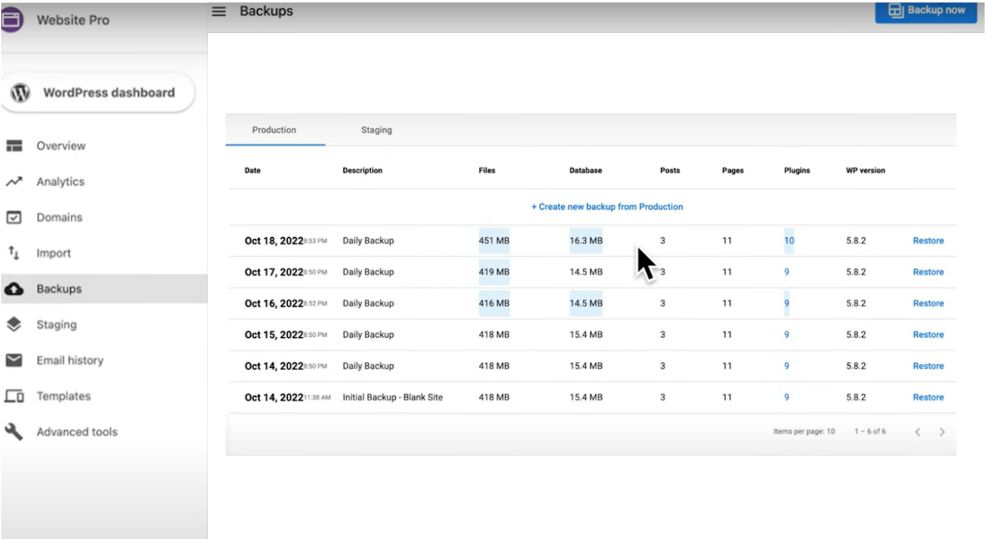Viewport: 985px width, 539px height.
Task: Select Backups in the sidebar
Action: (104, 289)
